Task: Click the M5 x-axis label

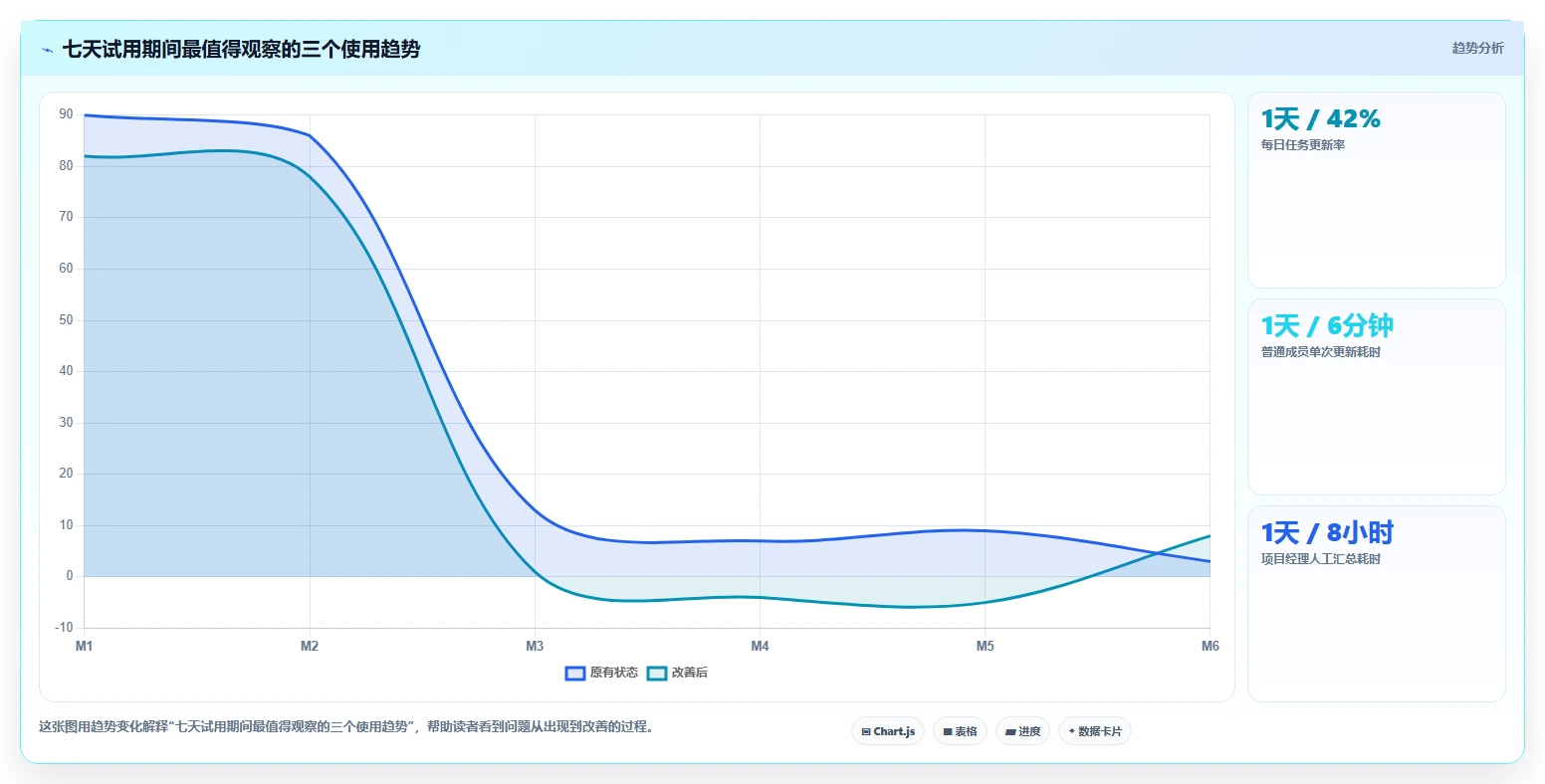Action: [985, 647]
